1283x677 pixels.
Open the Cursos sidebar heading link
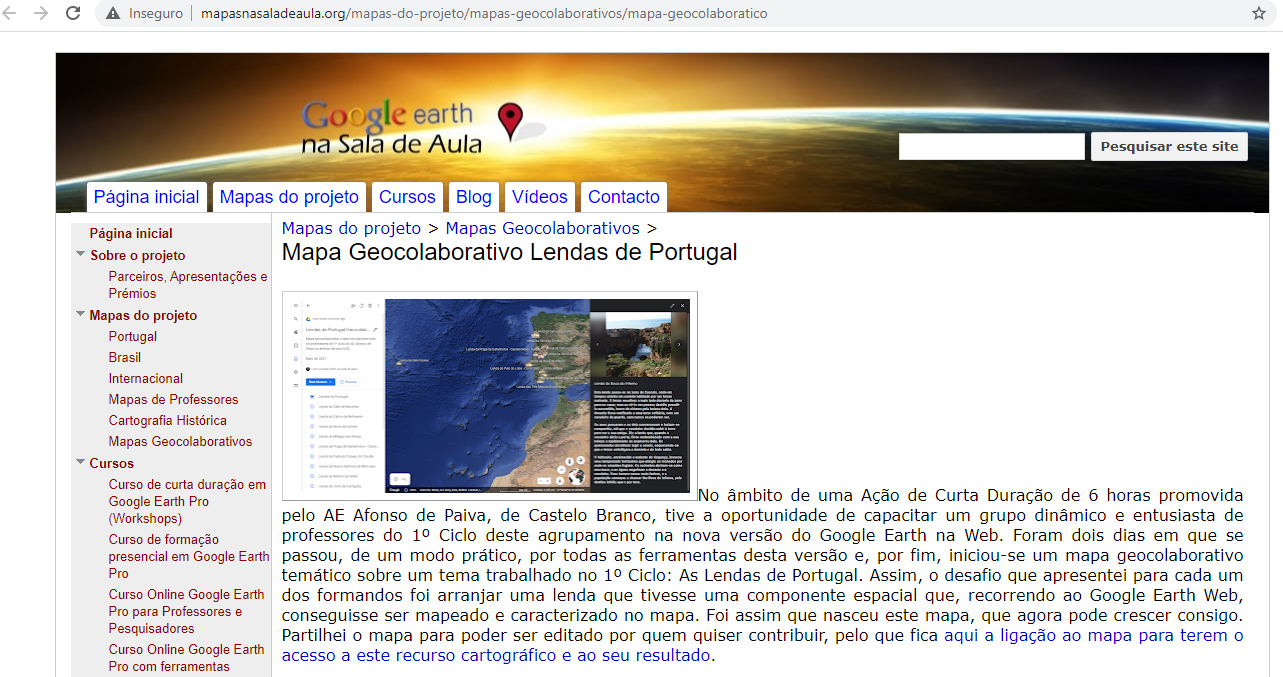click(x=112, y=463)
